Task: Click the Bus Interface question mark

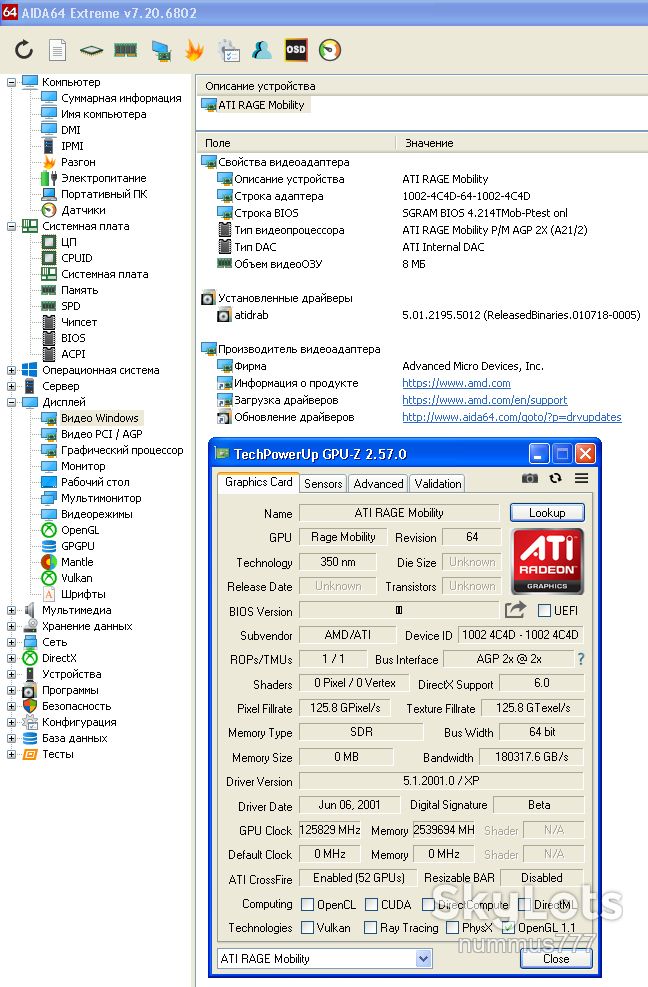Action: pos(581,659)
